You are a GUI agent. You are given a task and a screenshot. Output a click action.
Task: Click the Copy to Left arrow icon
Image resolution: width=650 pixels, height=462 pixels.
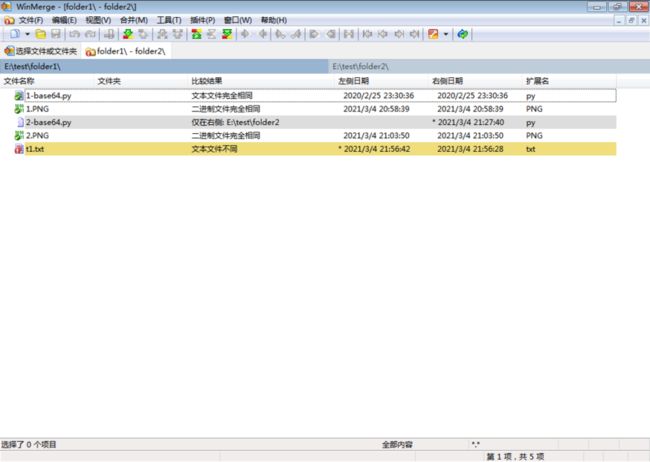(x=262, y=34)
